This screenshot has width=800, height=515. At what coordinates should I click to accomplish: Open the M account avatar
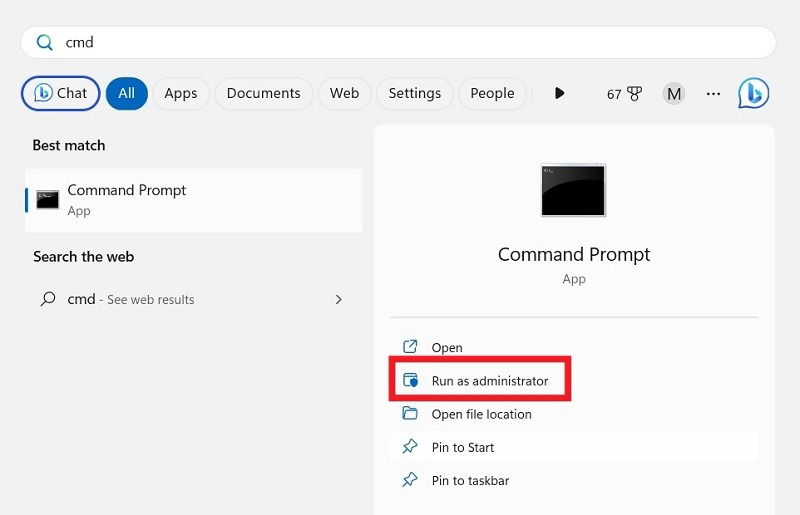pyautogui.click(x=673, y=94)
